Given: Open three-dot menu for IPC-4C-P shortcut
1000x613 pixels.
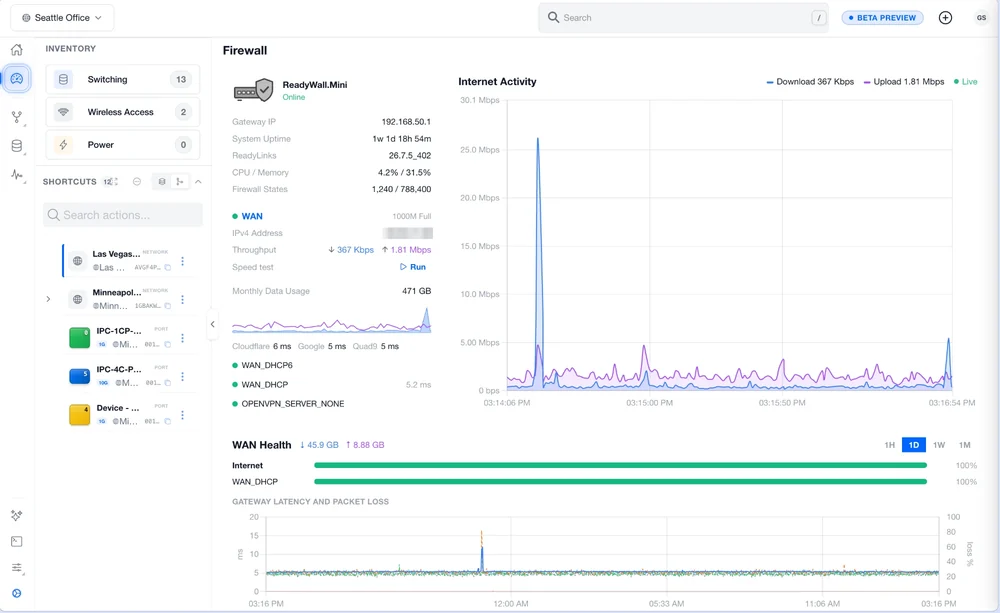Looking at the screenshot, I should coord(182,376).
